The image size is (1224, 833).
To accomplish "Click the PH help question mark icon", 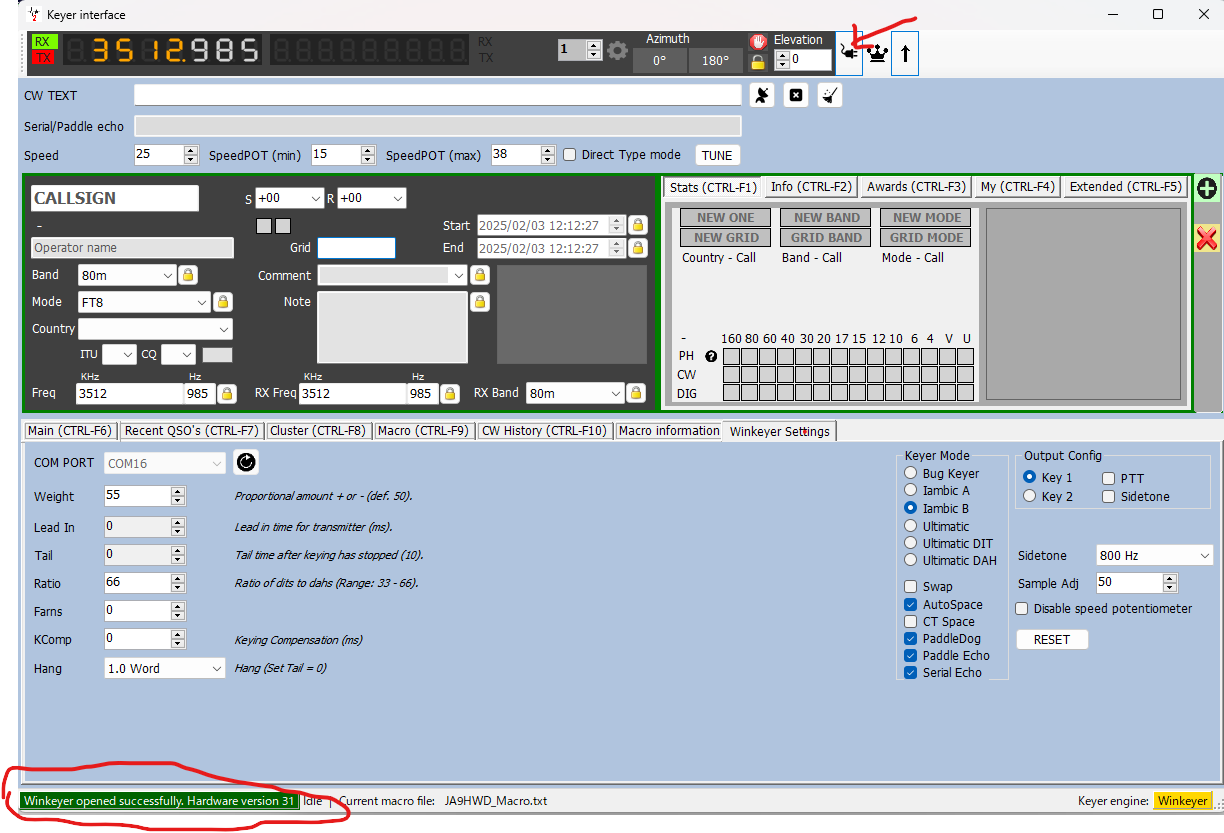I will [711, 356].
